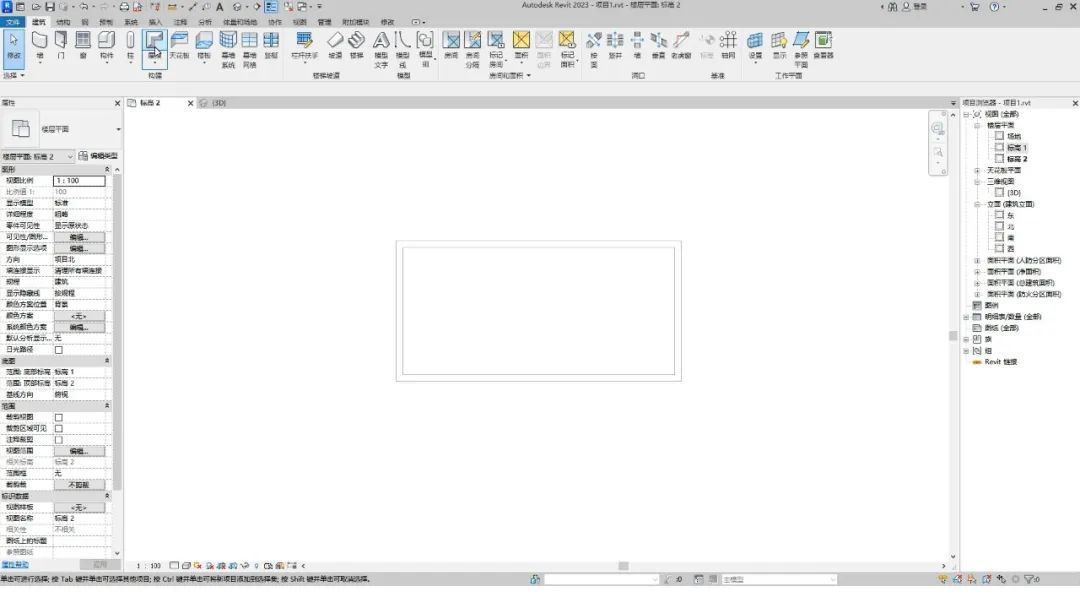
Task: Click the Tag Room tool
Action: tap(496, 50)
